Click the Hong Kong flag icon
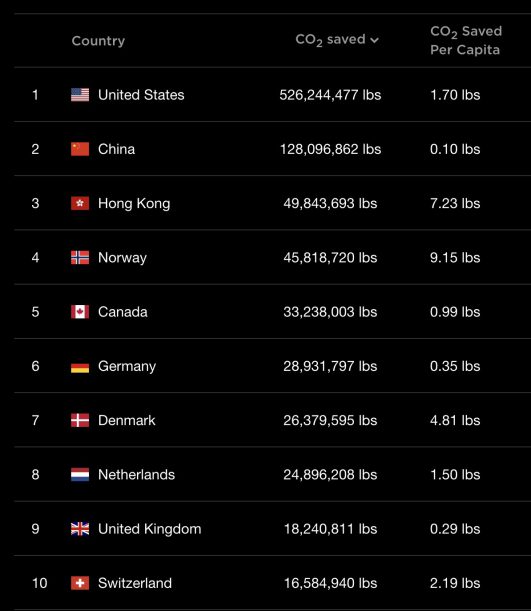Image resolution: width=531 pixels, height=611 pixels. 80,203
